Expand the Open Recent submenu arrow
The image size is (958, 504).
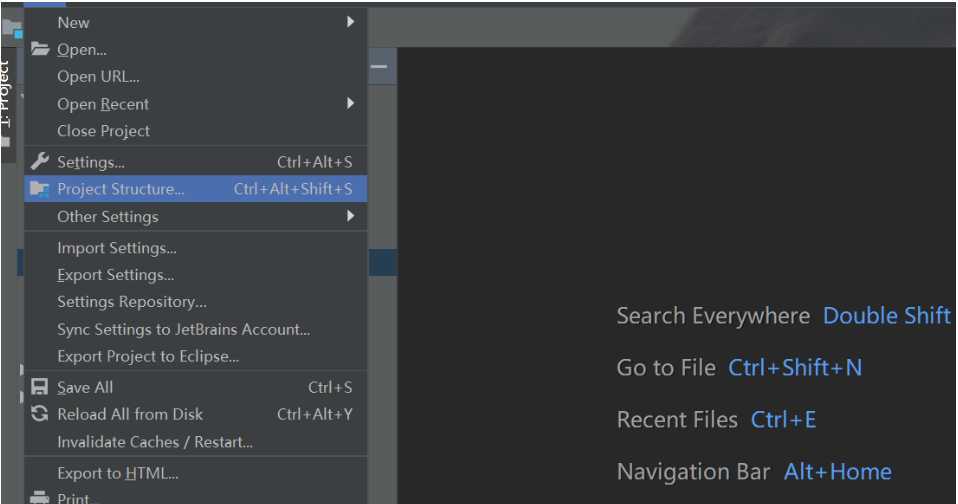point(350,103)
